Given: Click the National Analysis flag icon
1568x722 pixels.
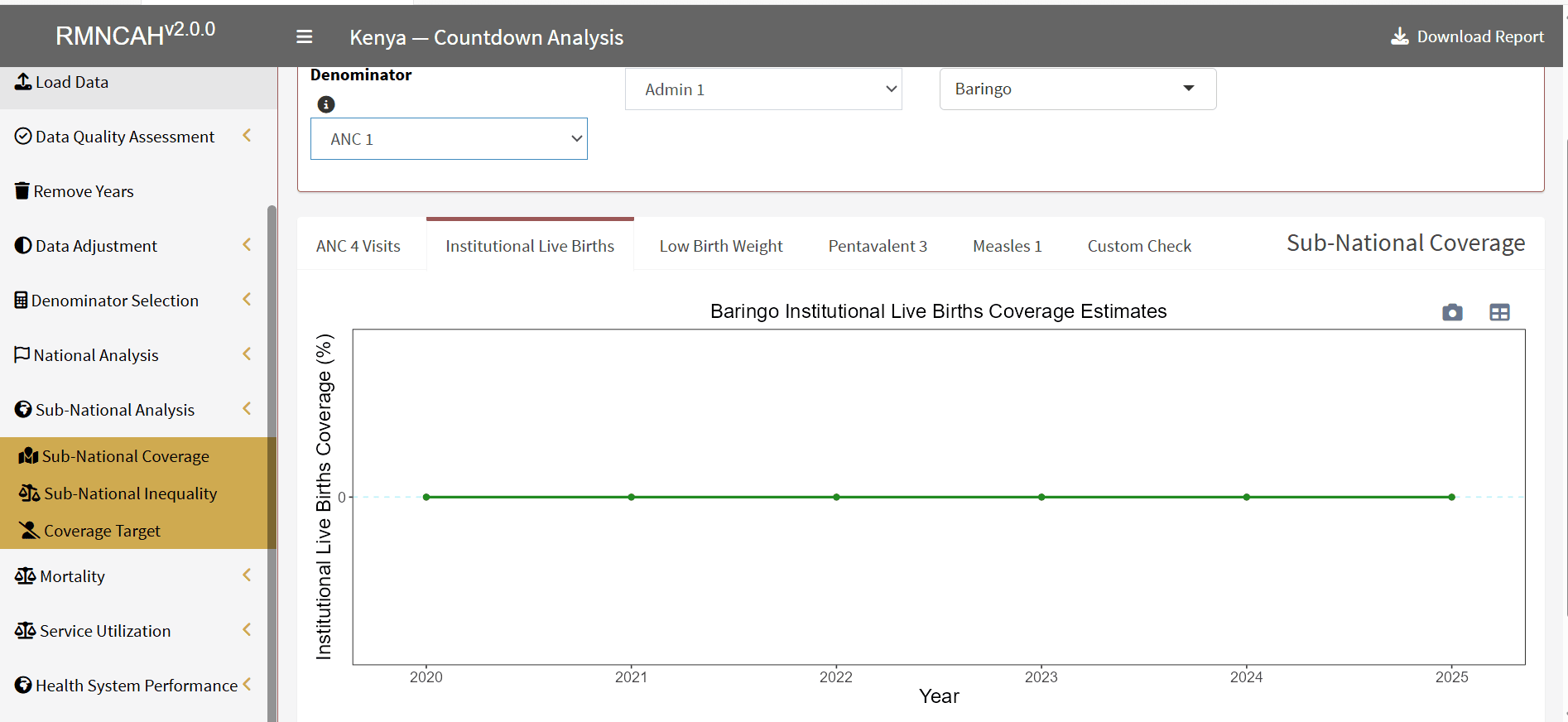Looking at the screenshot, I should (x=22, y=355).
